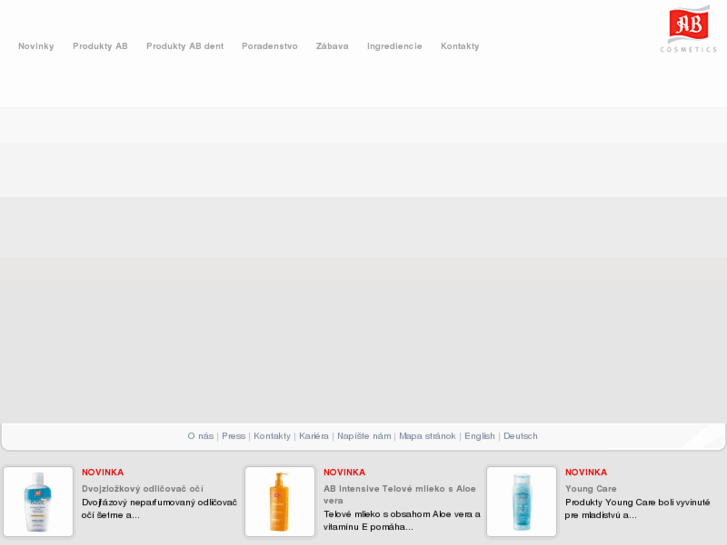The image size is (727, 545).
Task: Open the Dvojzložkový odličovač očí headline
Action: [x=142, y=489]
